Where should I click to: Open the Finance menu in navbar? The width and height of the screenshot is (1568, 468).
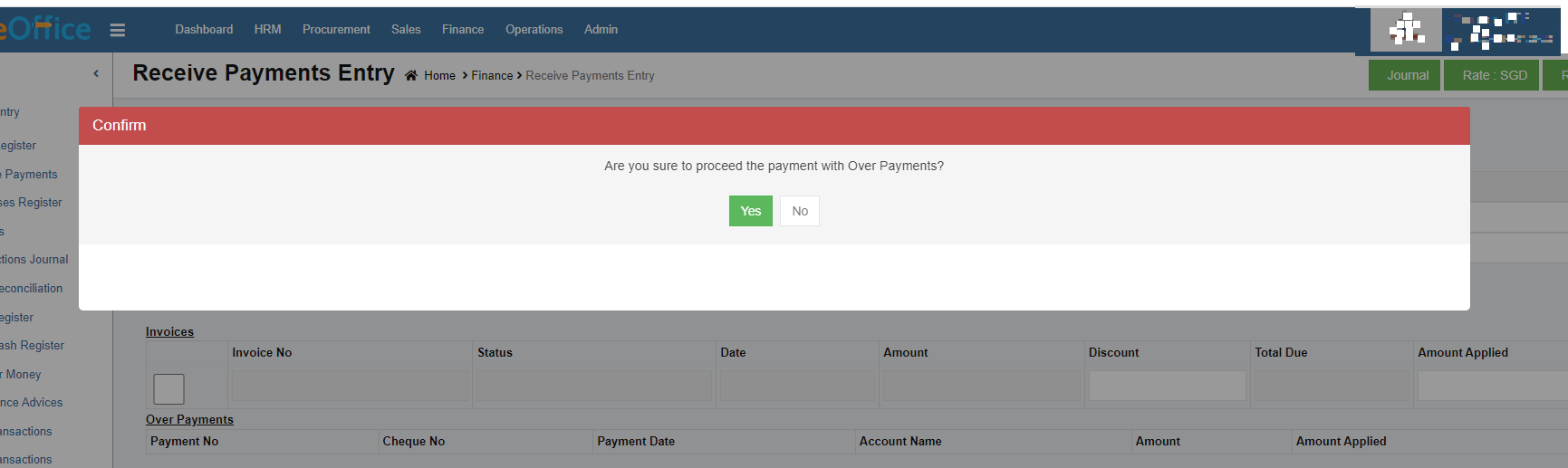pos(463,30)
